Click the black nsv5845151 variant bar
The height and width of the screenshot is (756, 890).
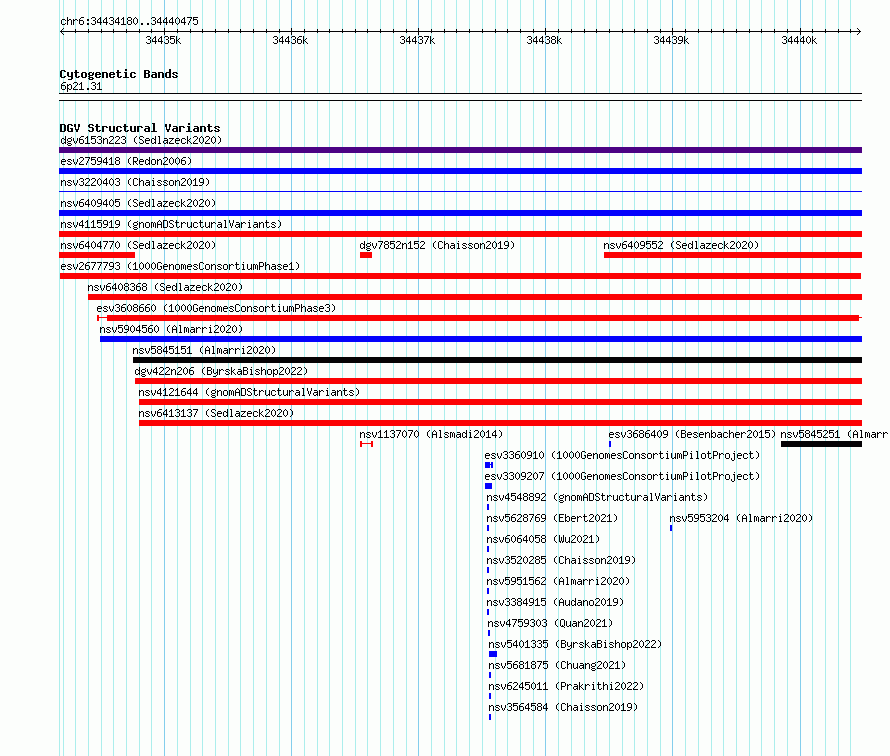pos(497,360)
